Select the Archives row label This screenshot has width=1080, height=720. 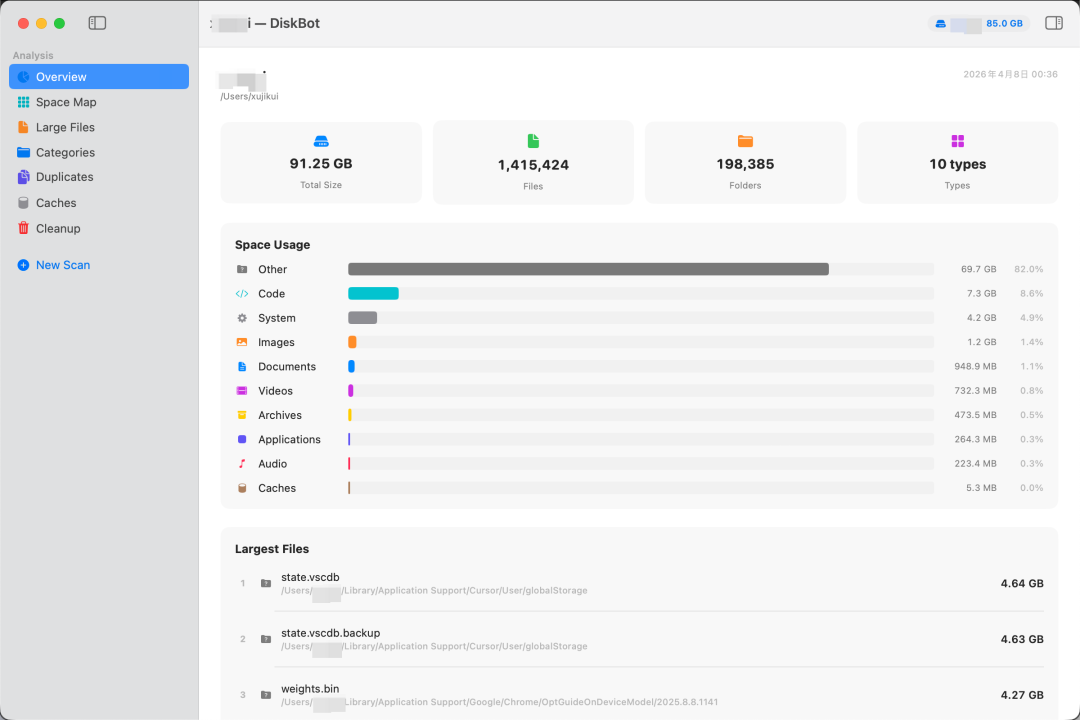[280, 415]
